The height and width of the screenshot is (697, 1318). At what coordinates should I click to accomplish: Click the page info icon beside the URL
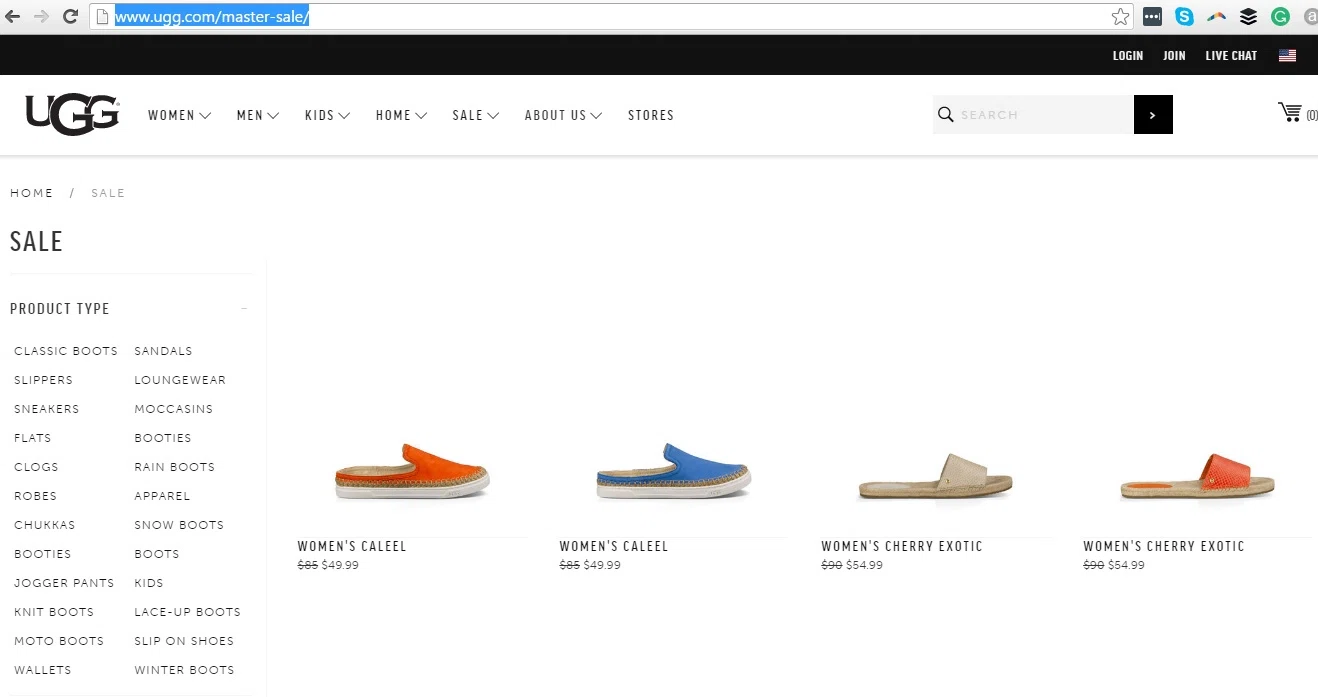click(101, 16)
